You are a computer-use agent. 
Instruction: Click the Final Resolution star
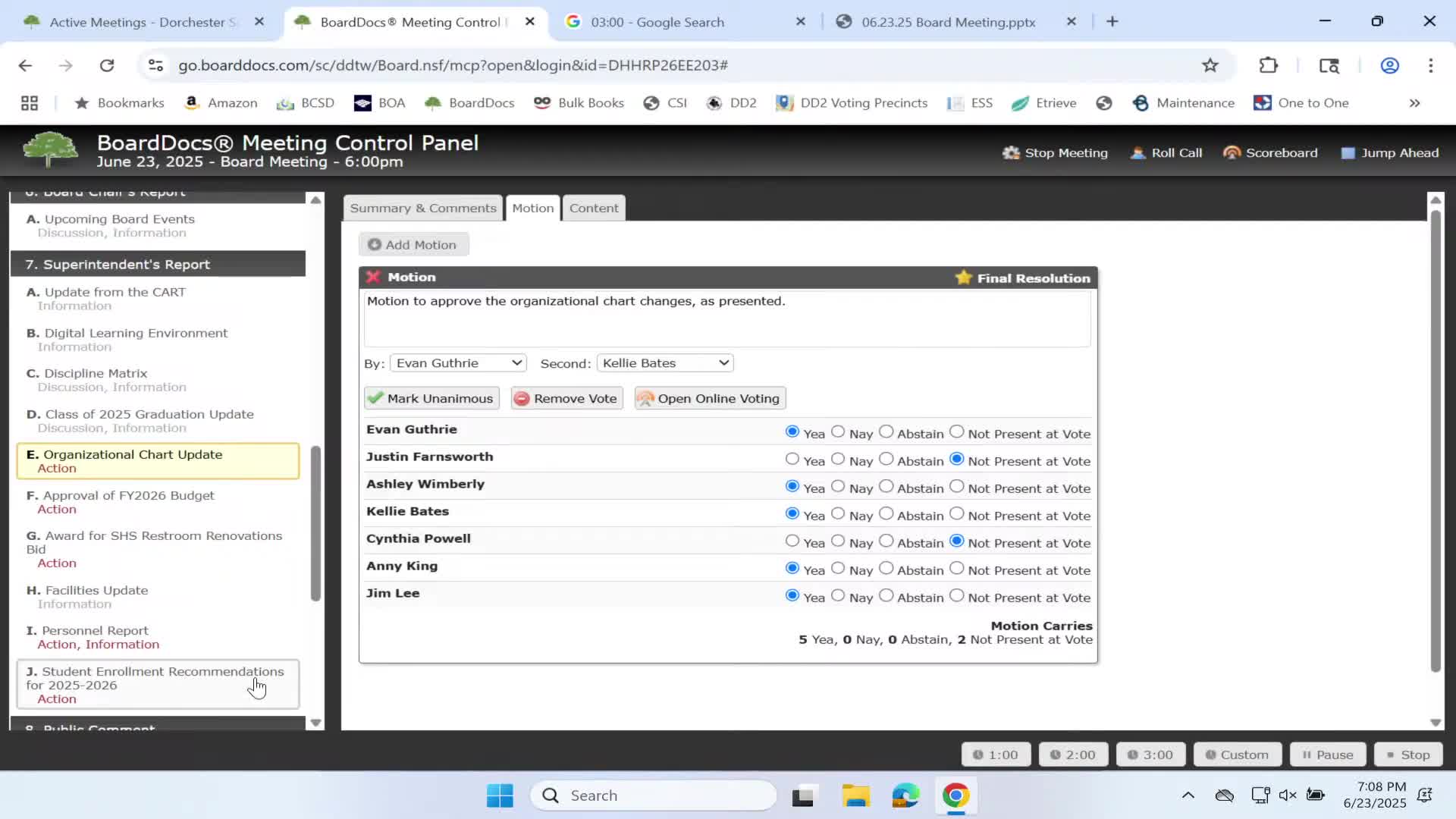click(x=963, y=278)
